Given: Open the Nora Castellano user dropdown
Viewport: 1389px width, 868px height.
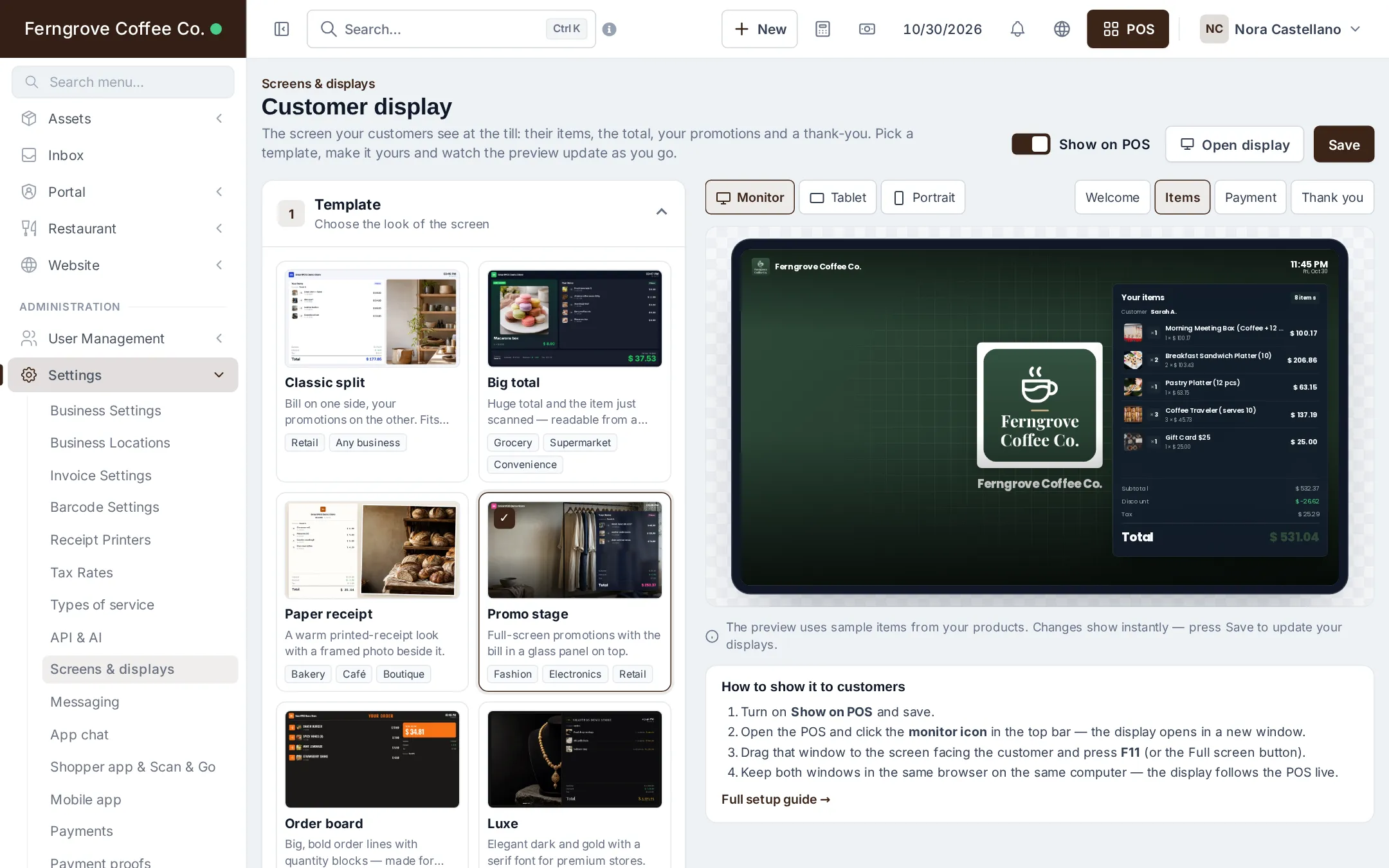Looking at the screenshot, I should point(1281,29).
